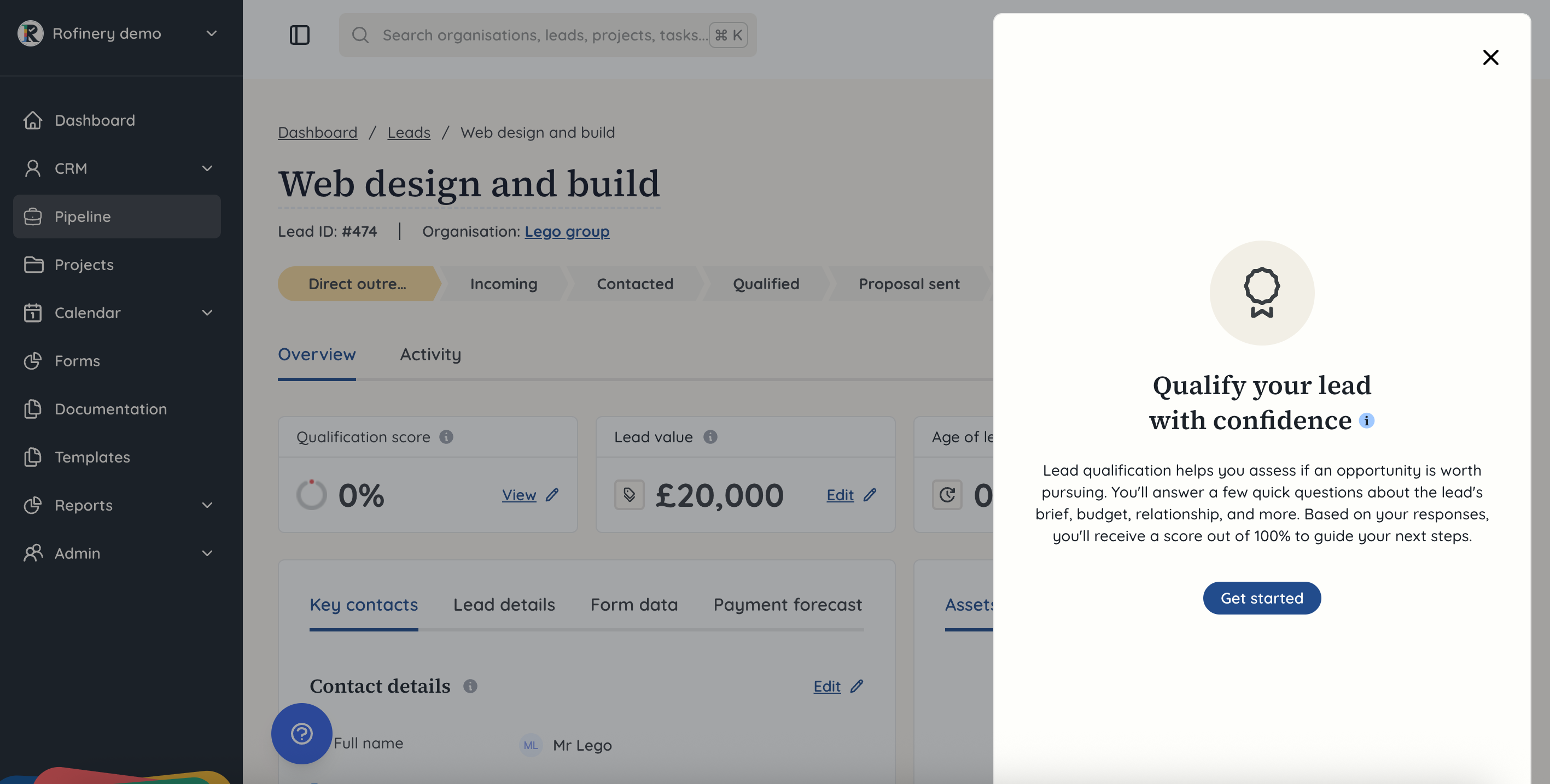Expand the Reports menu chevron
The height and width of the screenshot is (784, 1550).
pyautogui.click(x=207, y=505)
